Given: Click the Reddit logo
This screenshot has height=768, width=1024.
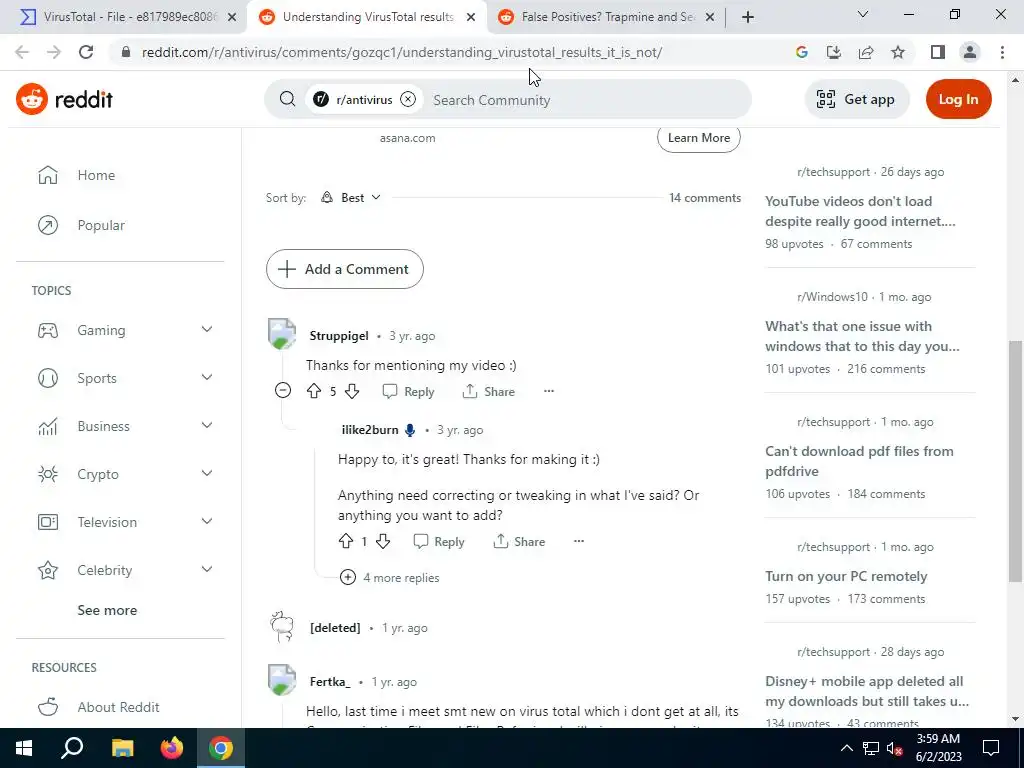Looking at the screenshot, I should tap(64, 99).
